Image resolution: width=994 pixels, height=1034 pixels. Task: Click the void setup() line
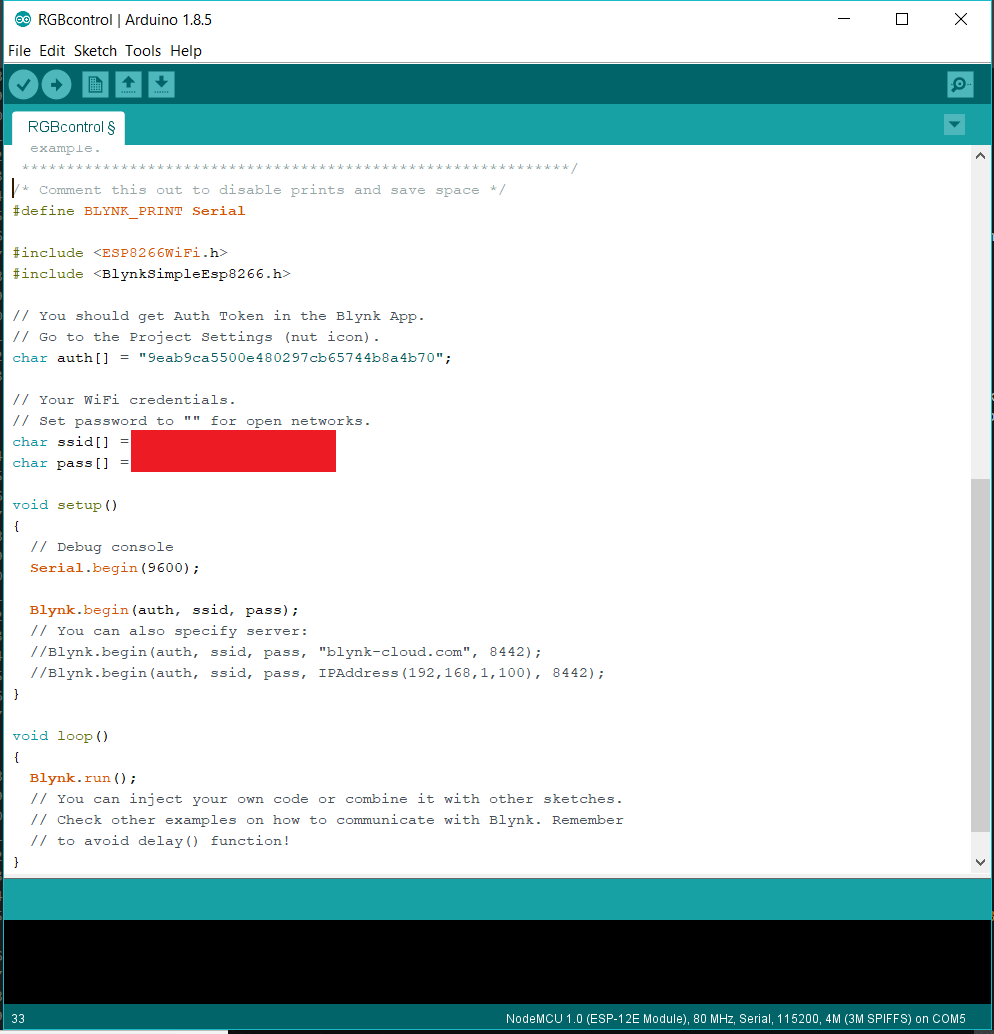(x=65, y=505)
